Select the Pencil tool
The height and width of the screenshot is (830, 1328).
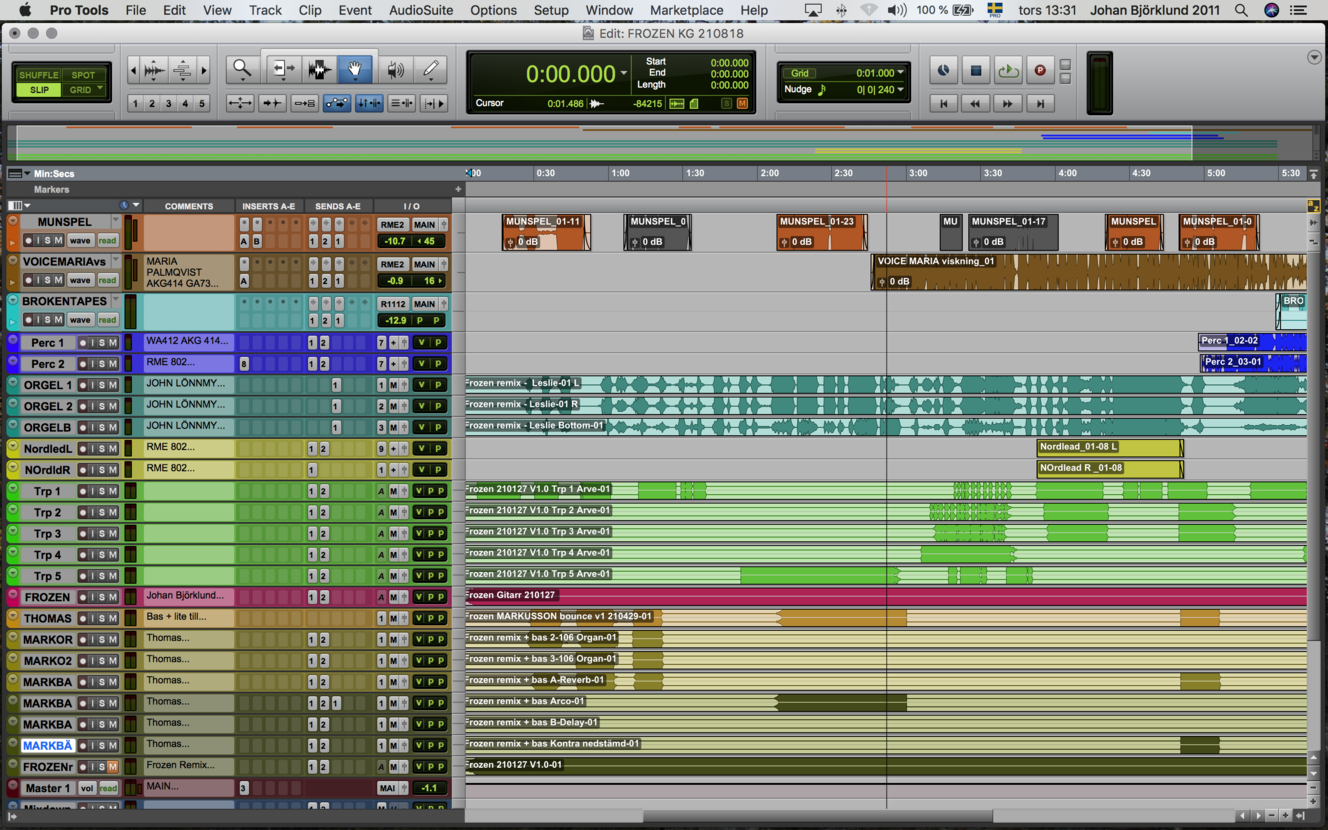click(x=431, y=69)
